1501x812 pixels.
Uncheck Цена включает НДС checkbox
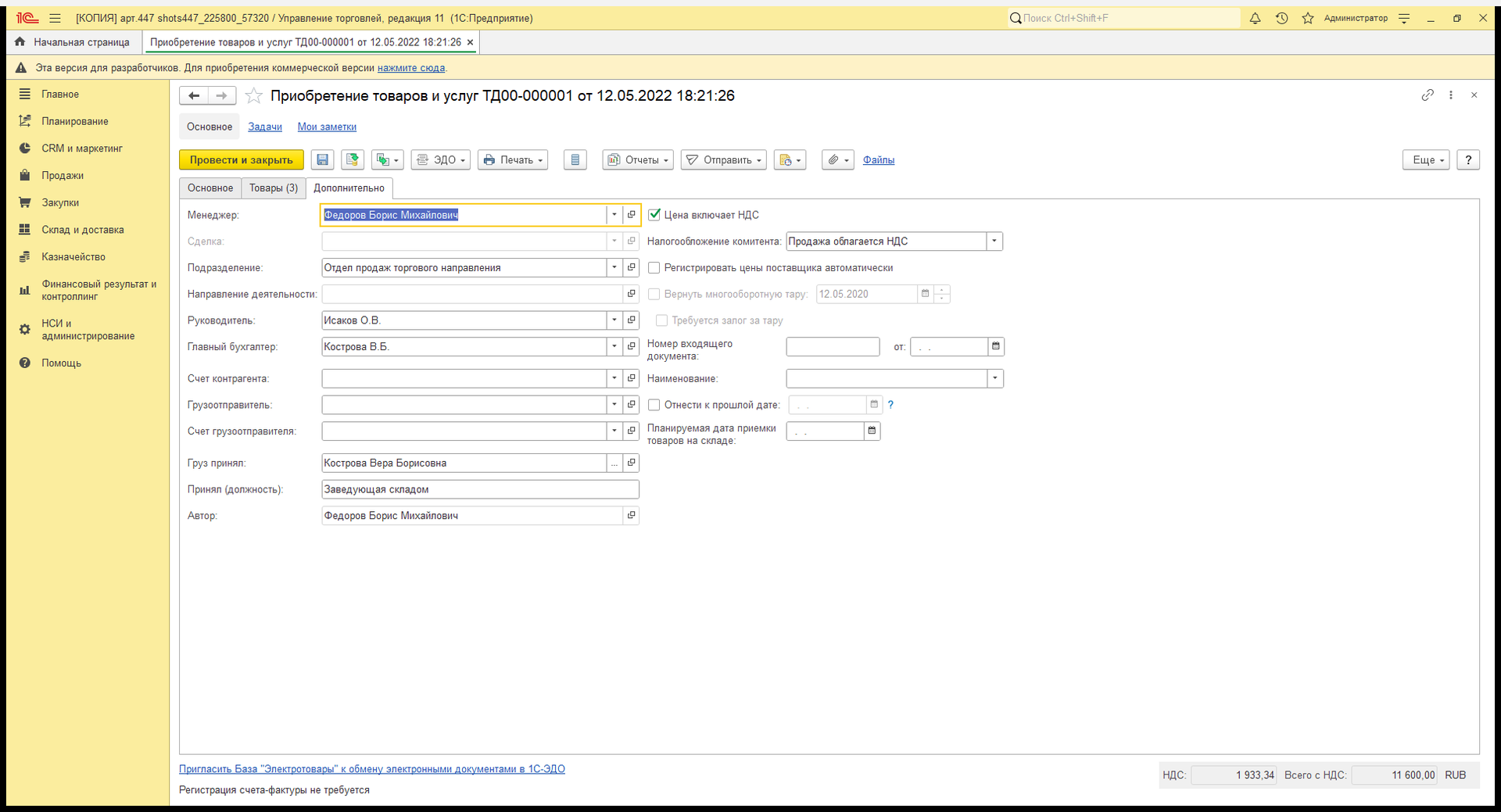tap(654, 215)
